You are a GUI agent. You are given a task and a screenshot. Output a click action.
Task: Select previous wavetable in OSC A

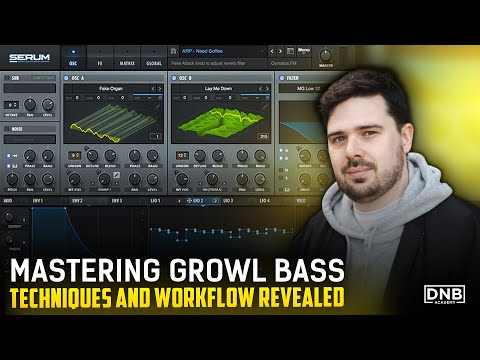[153, 89]
